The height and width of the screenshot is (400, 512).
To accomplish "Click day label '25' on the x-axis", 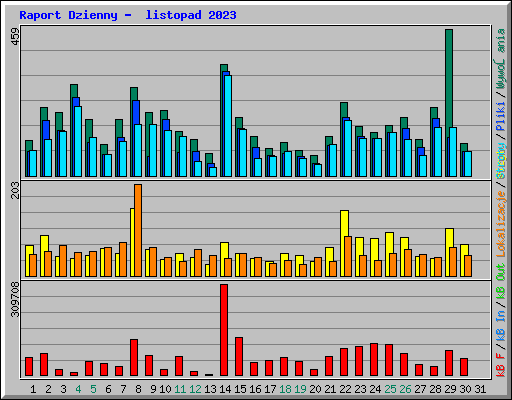I will [x=390, y=389].
